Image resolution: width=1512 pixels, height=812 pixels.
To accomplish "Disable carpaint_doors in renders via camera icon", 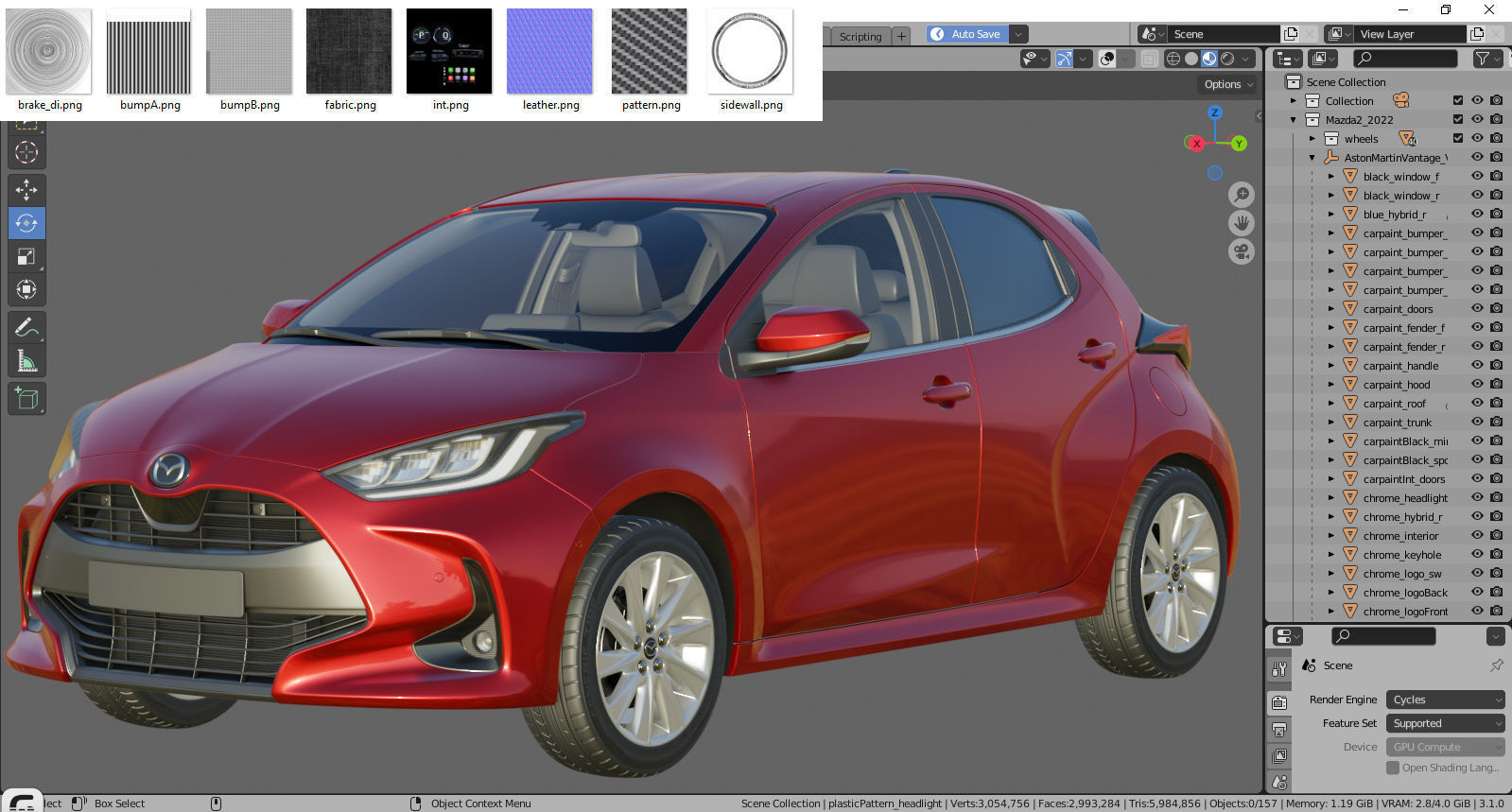I will pos(1496,309).
